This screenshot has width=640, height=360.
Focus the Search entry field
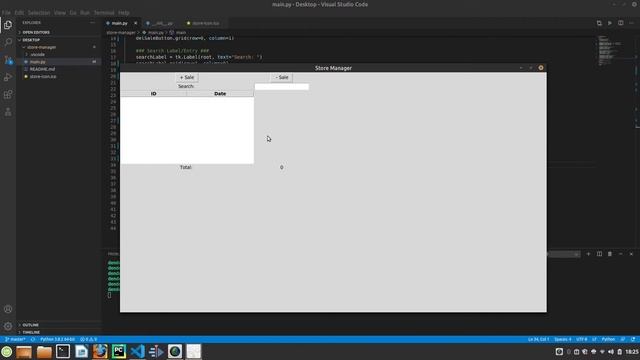[282, 87]
